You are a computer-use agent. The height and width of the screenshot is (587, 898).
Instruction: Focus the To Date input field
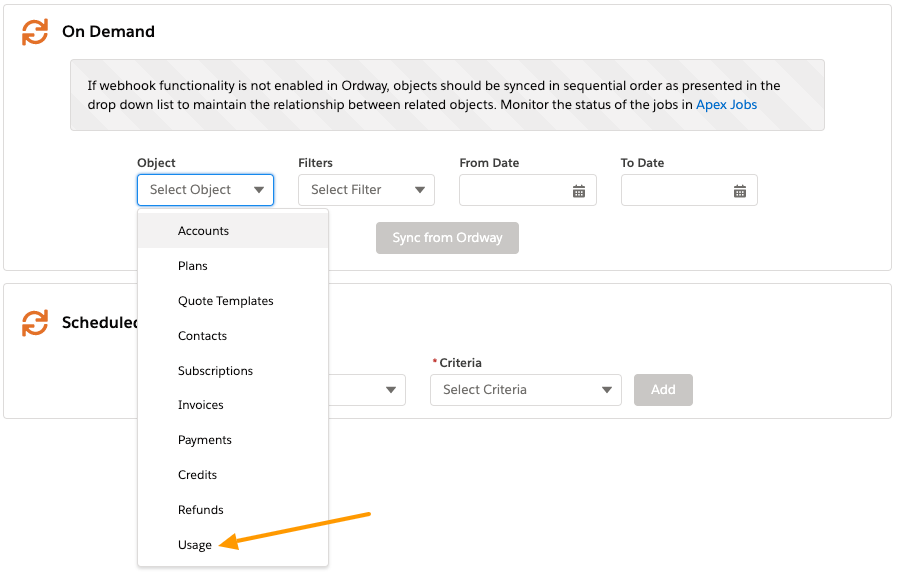click(689, 190)
